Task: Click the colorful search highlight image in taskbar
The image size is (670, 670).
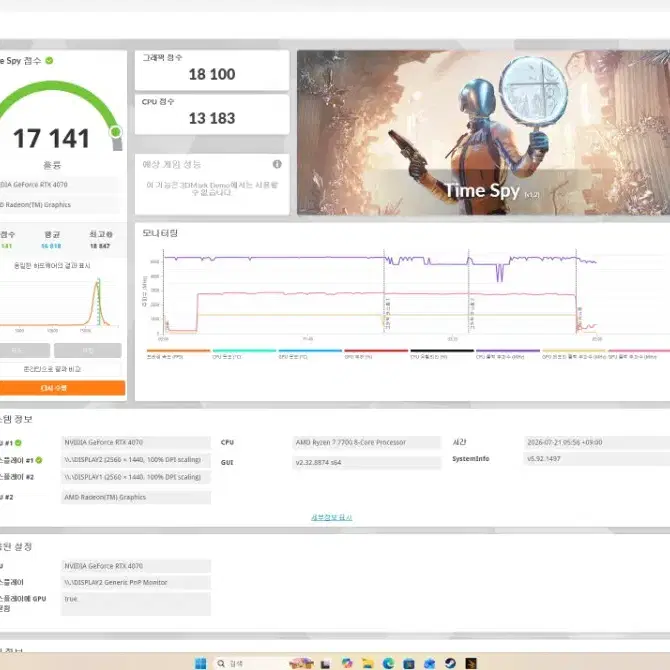Action: (301, 663)
